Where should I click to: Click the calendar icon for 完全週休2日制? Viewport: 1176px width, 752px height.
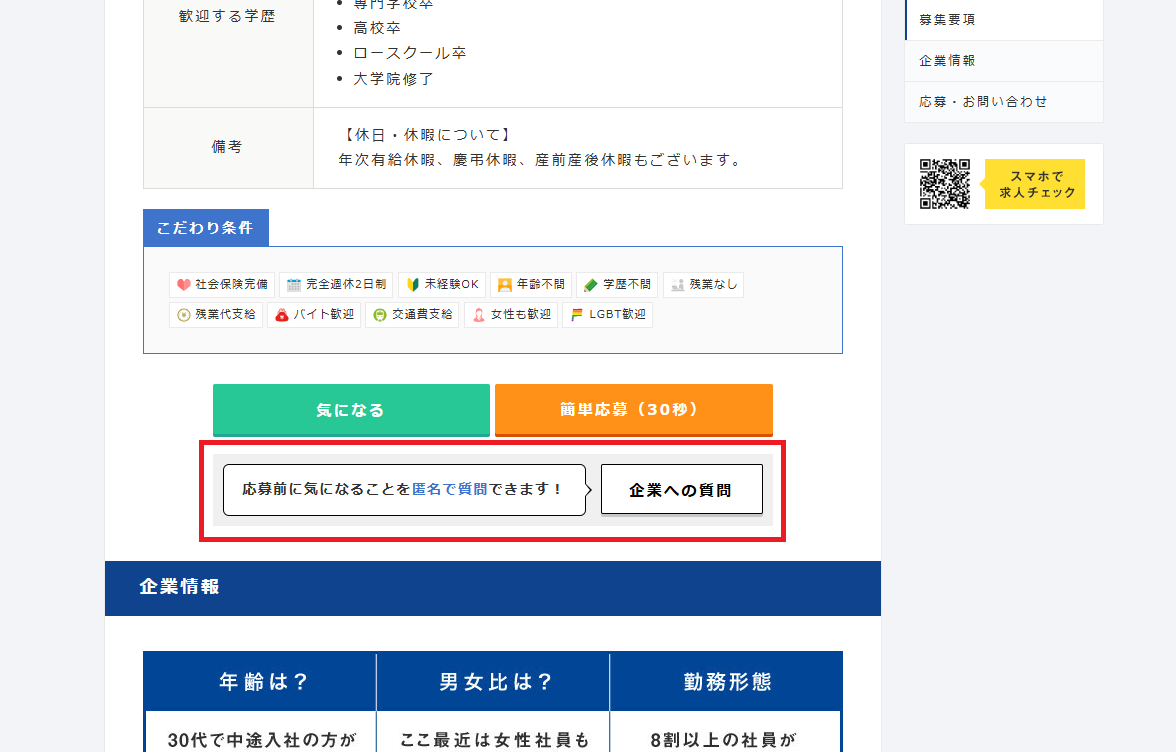pyautogui.click(x=294, y=285)
